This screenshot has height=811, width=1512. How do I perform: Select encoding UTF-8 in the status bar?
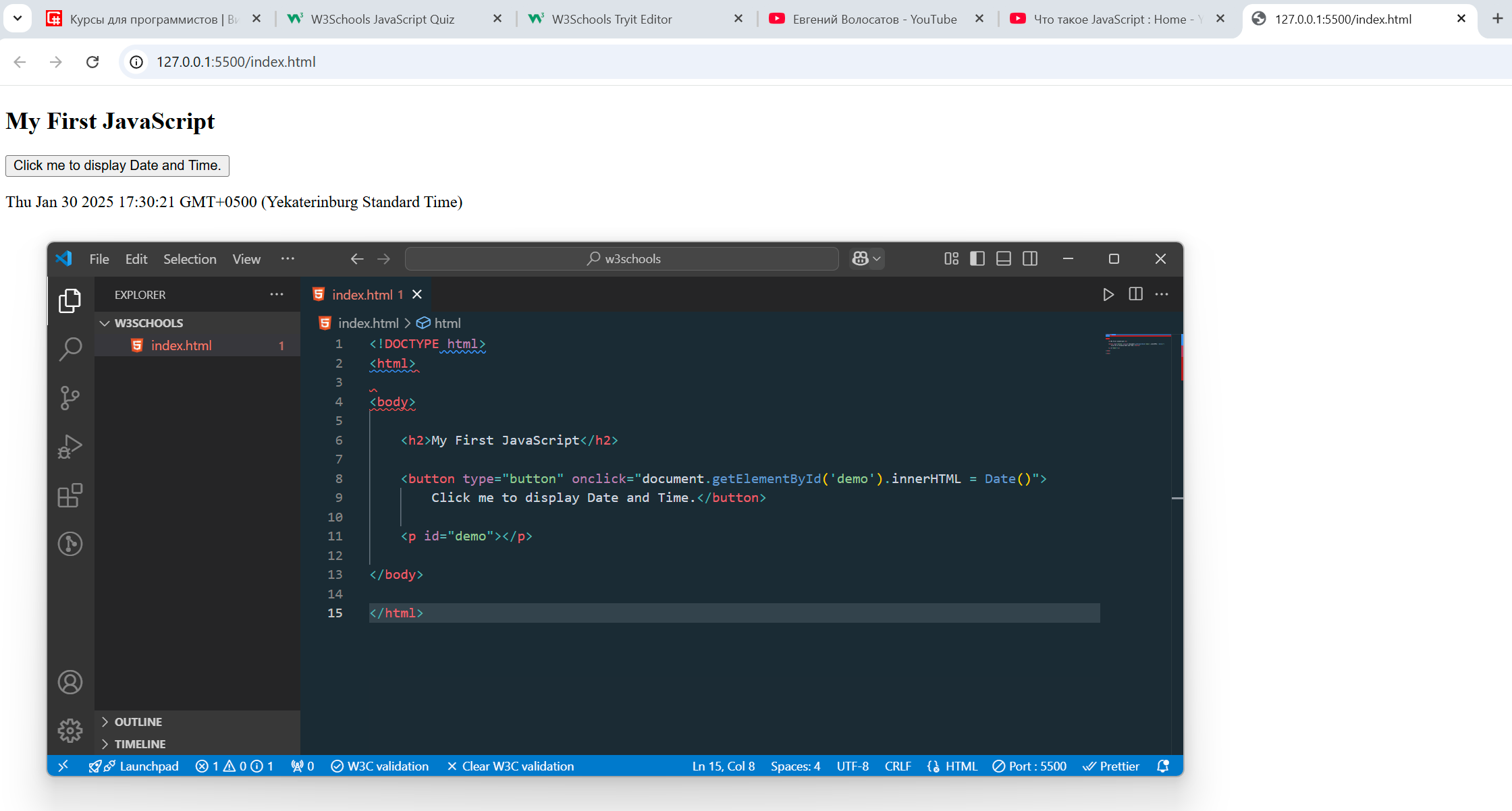point(853,766)
